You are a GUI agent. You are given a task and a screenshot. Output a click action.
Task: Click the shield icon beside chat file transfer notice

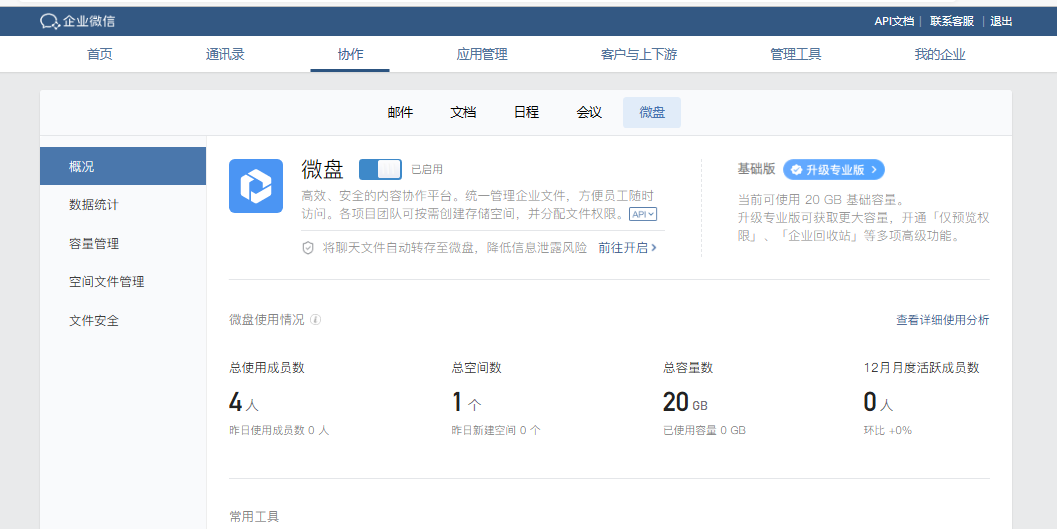[x=308, y=247]
